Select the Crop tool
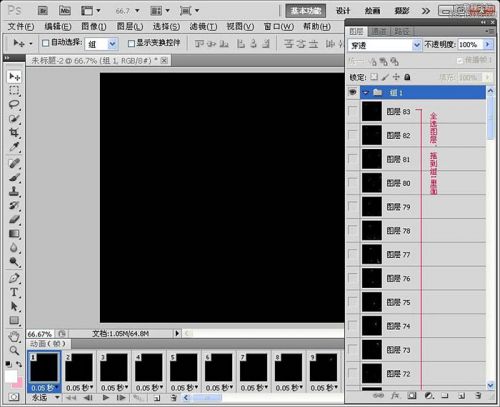Image resolution: width=500 pixels, height=407 pixels. [x=14, y=132]
